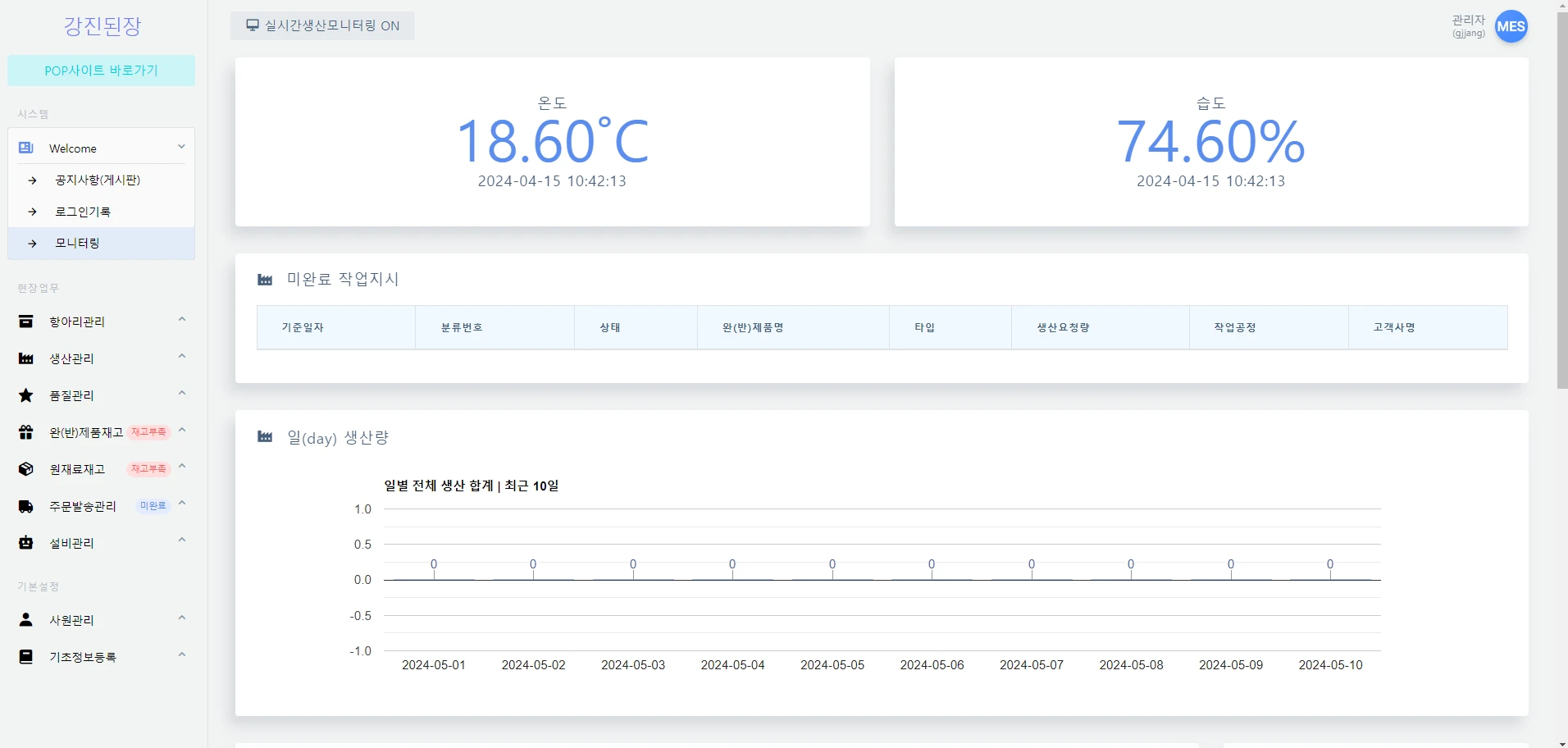Click the 강진된장 site title
This screenshot has height=748, width=1568.
pos(103,26)
